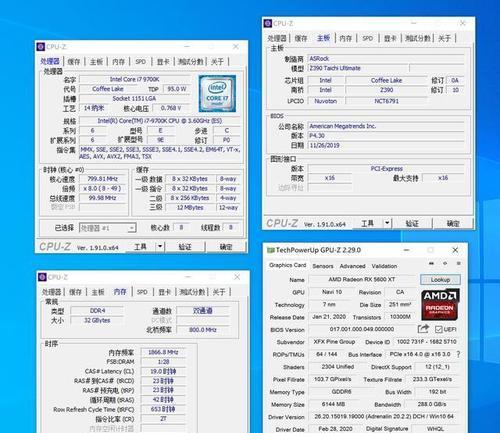500x433 pixels.
Task: Click 工具 button in processor CPU-Z window
Action: (x=140, y=247)
